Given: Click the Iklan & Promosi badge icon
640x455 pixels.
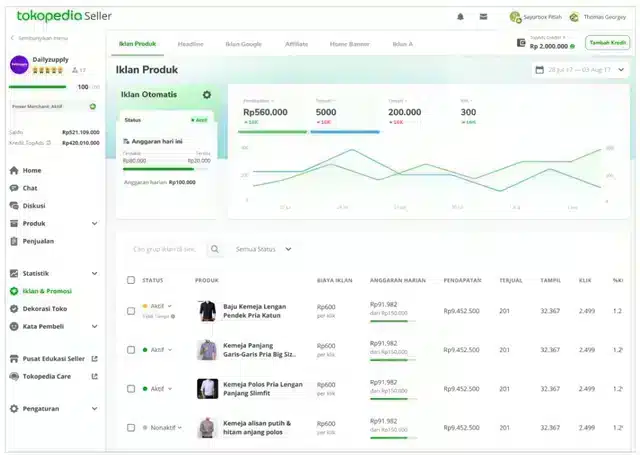Looking at the screenshot, I should coord(14,291).
